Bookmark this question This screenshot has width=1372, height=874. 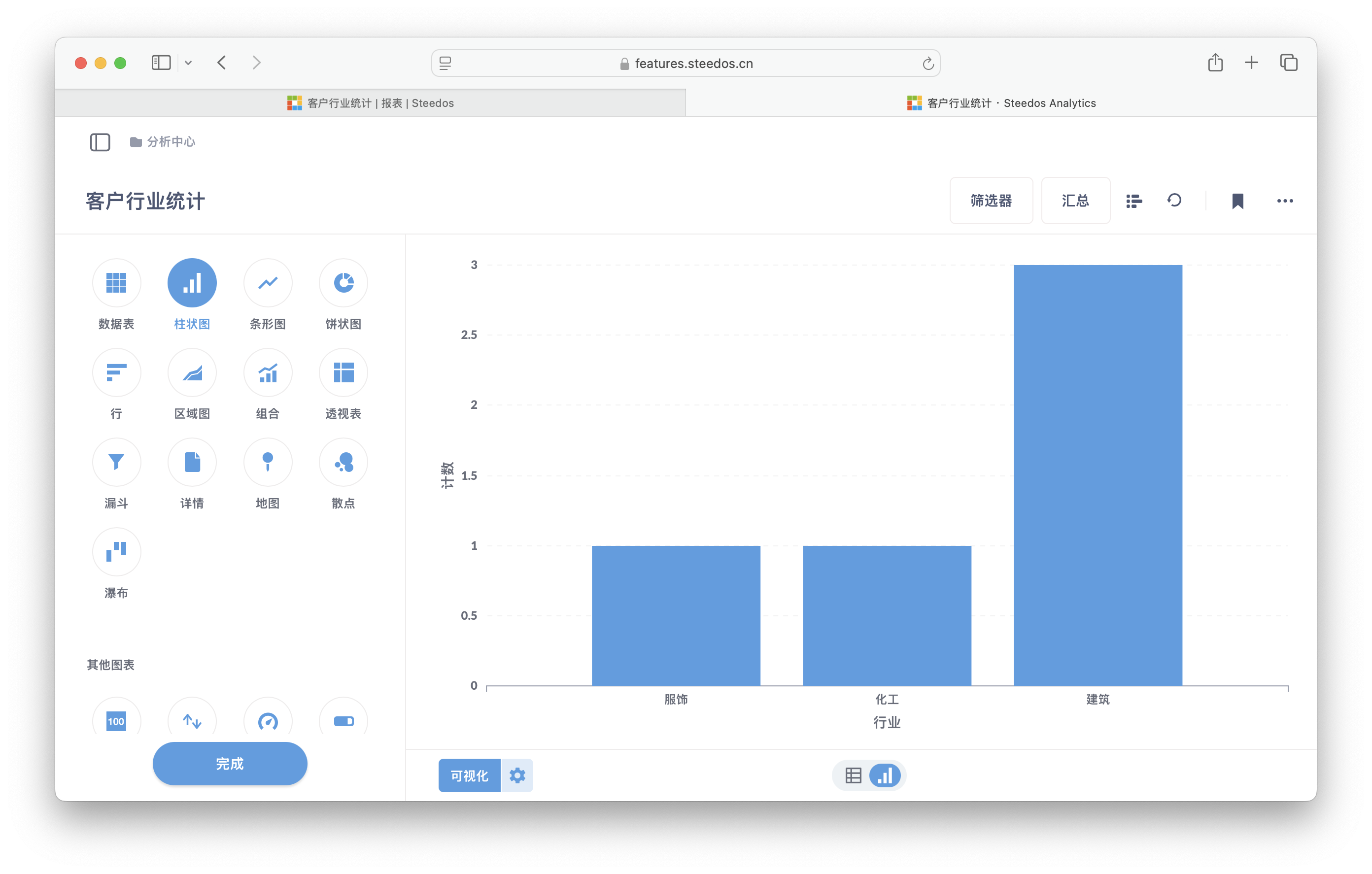(1237, 201)
